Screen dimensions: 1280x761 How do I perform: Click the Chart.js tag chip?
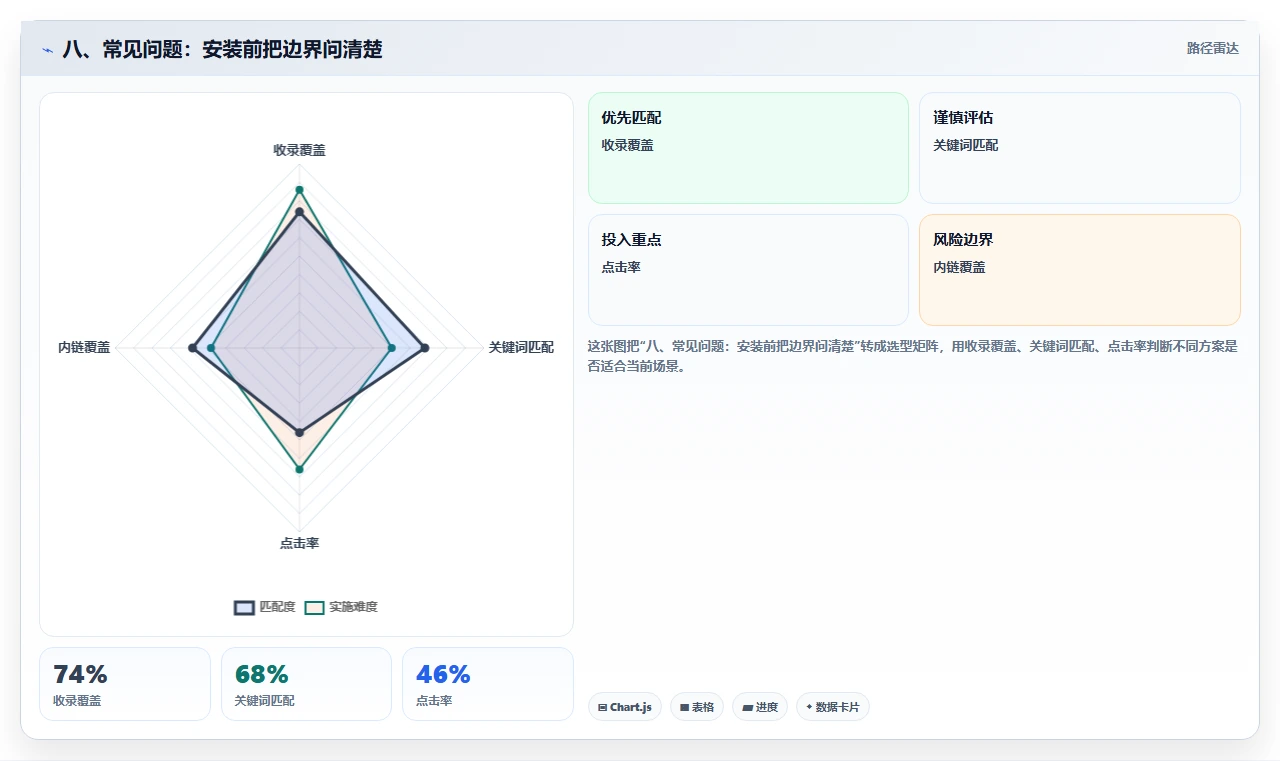click(625, 707)
